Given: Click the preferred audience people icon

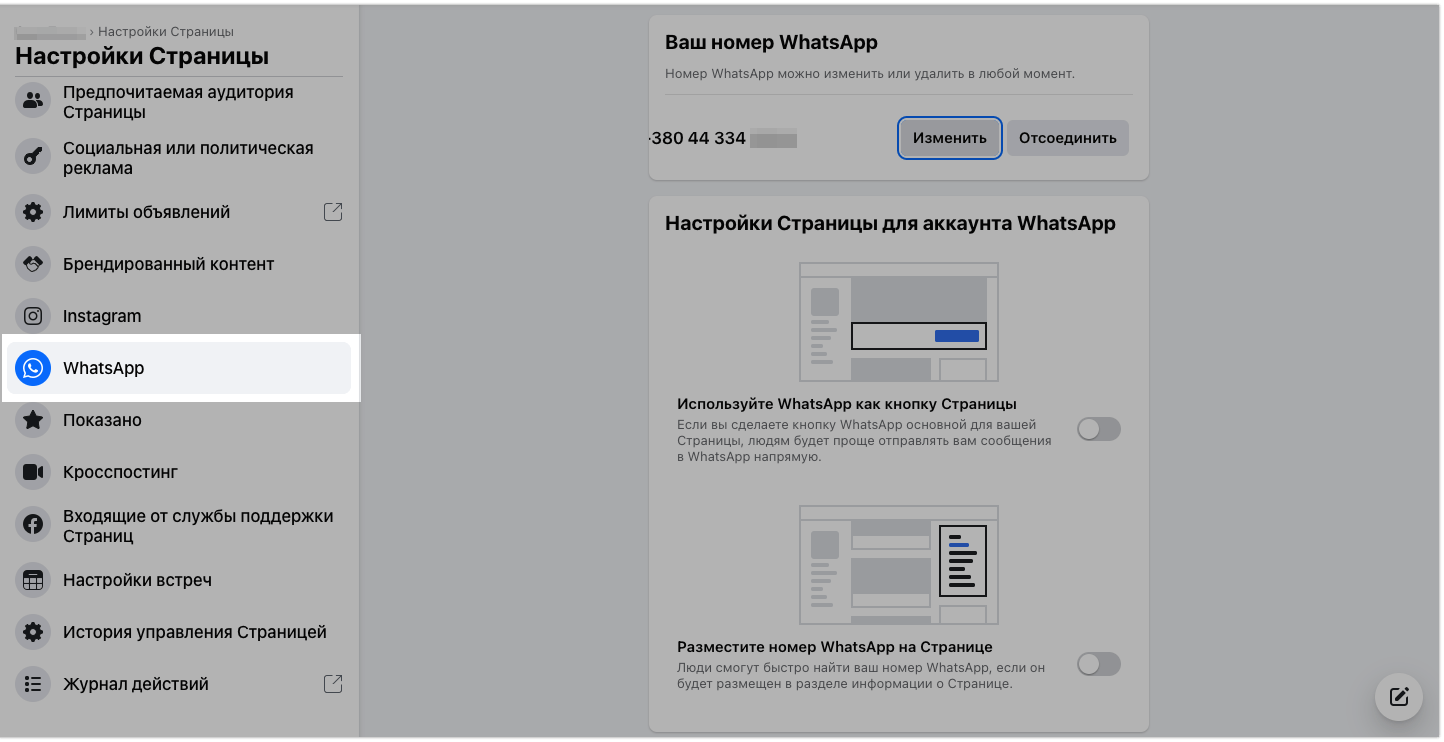Looking at the screenshot, I should coord(33,100).
